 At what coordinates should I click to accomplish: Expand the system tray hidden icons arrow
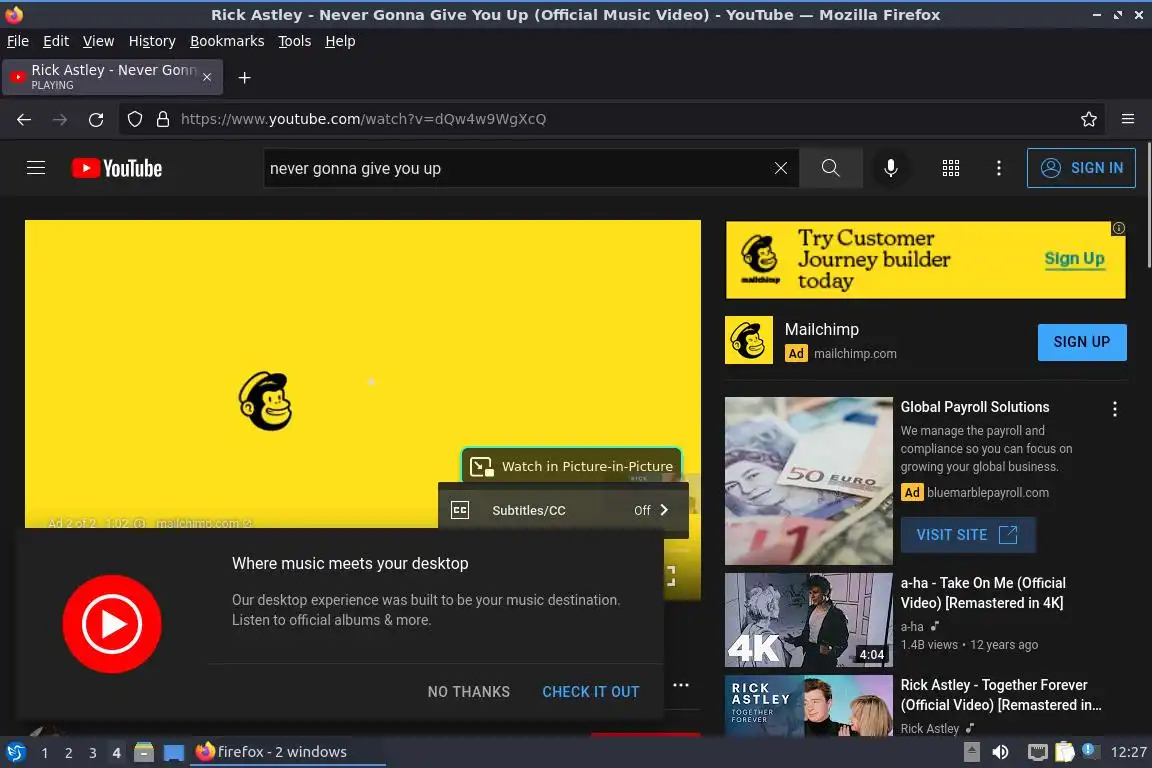[971, 752]
